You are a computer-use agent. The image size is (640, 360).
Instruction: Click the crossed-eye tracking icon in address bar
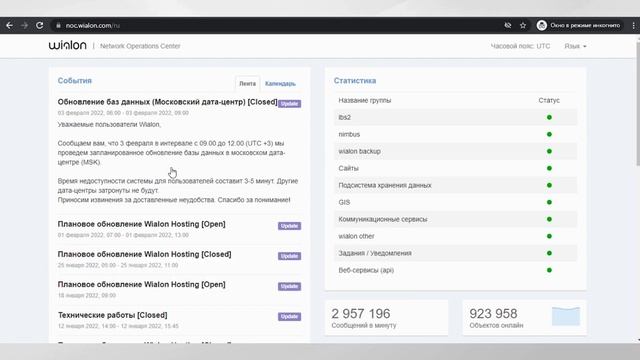(508, 25)
